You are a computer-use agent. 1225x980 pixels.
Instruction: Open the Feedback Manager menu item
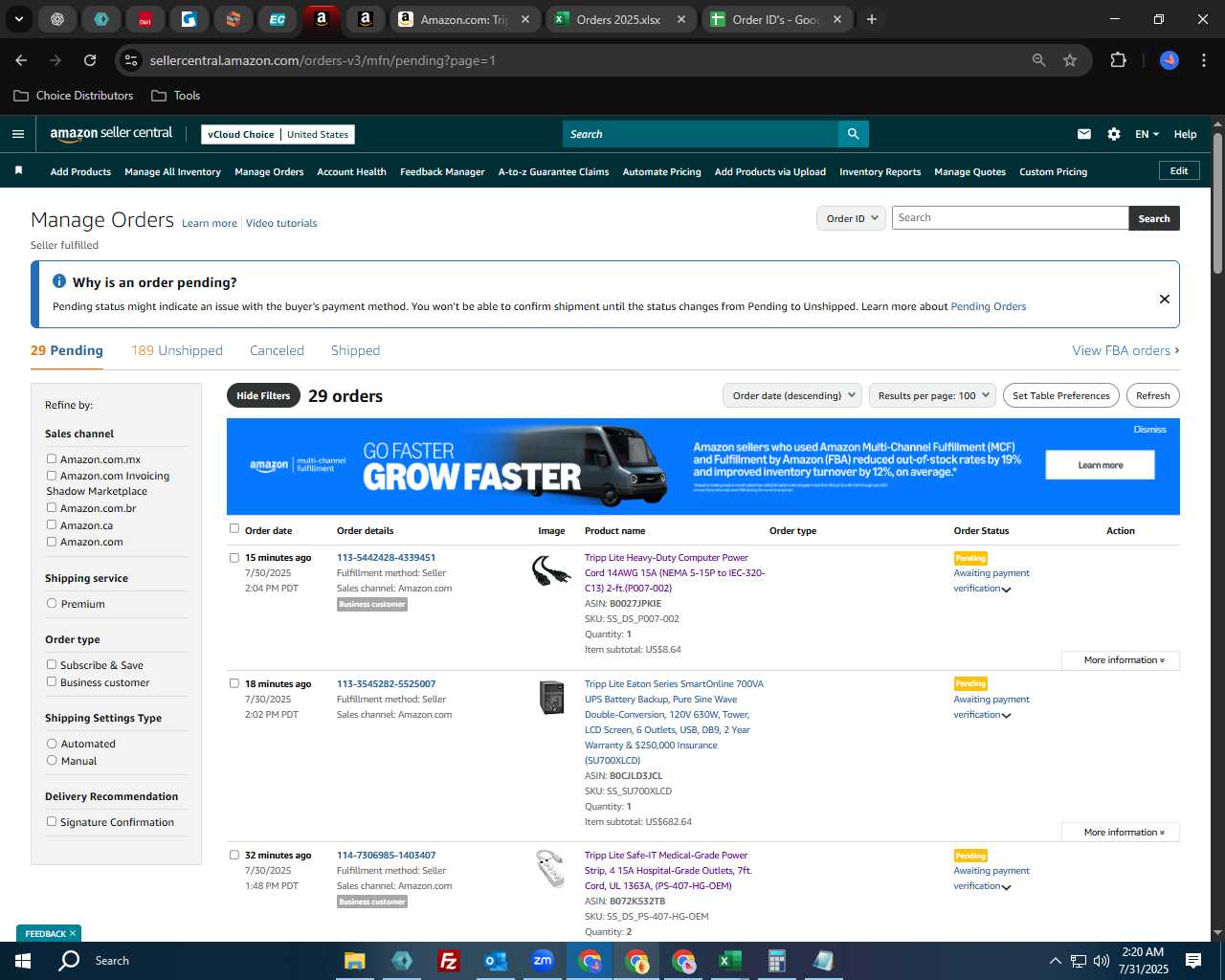(442, 172)
